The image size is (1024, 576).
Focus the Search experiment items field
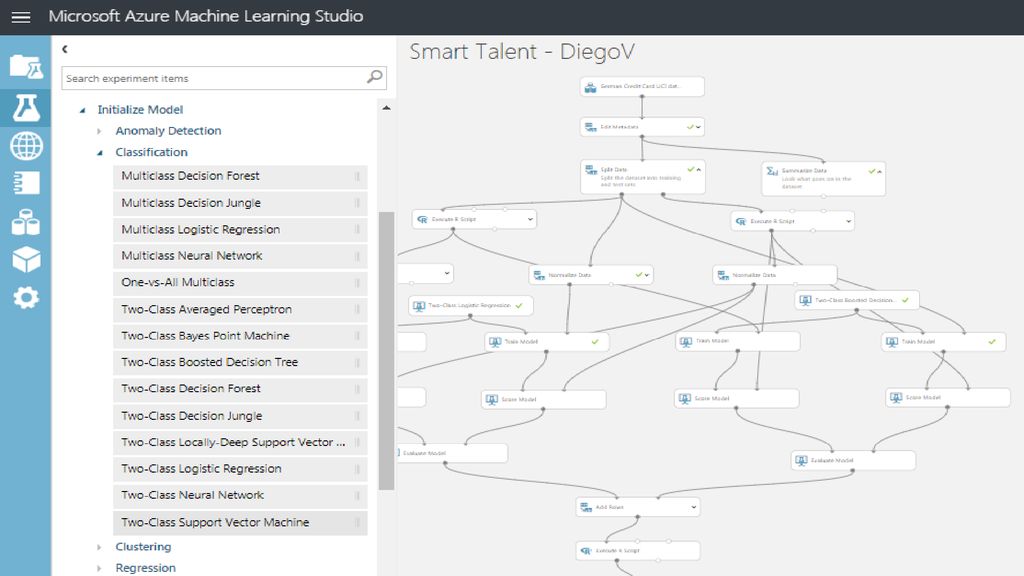(x=224, y=78)
